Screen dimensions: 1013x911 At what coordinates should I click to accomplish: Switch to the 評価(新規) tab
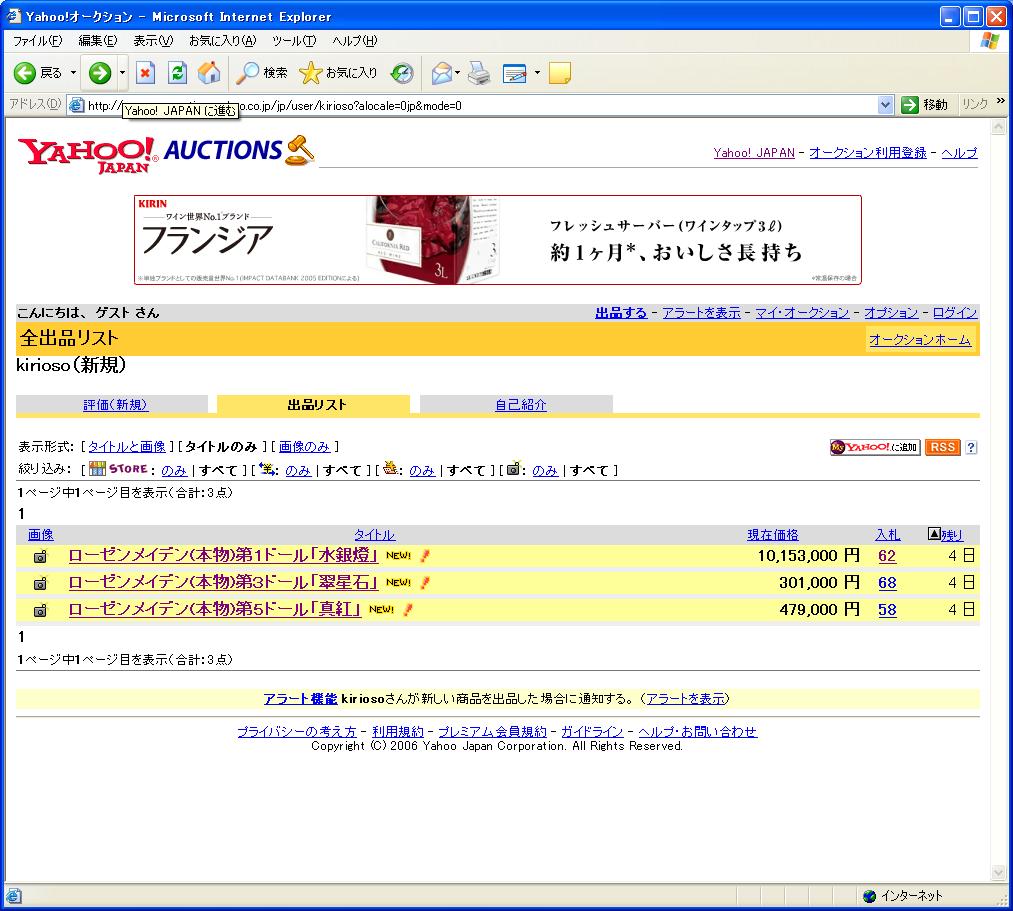click(x=115, y=405)
